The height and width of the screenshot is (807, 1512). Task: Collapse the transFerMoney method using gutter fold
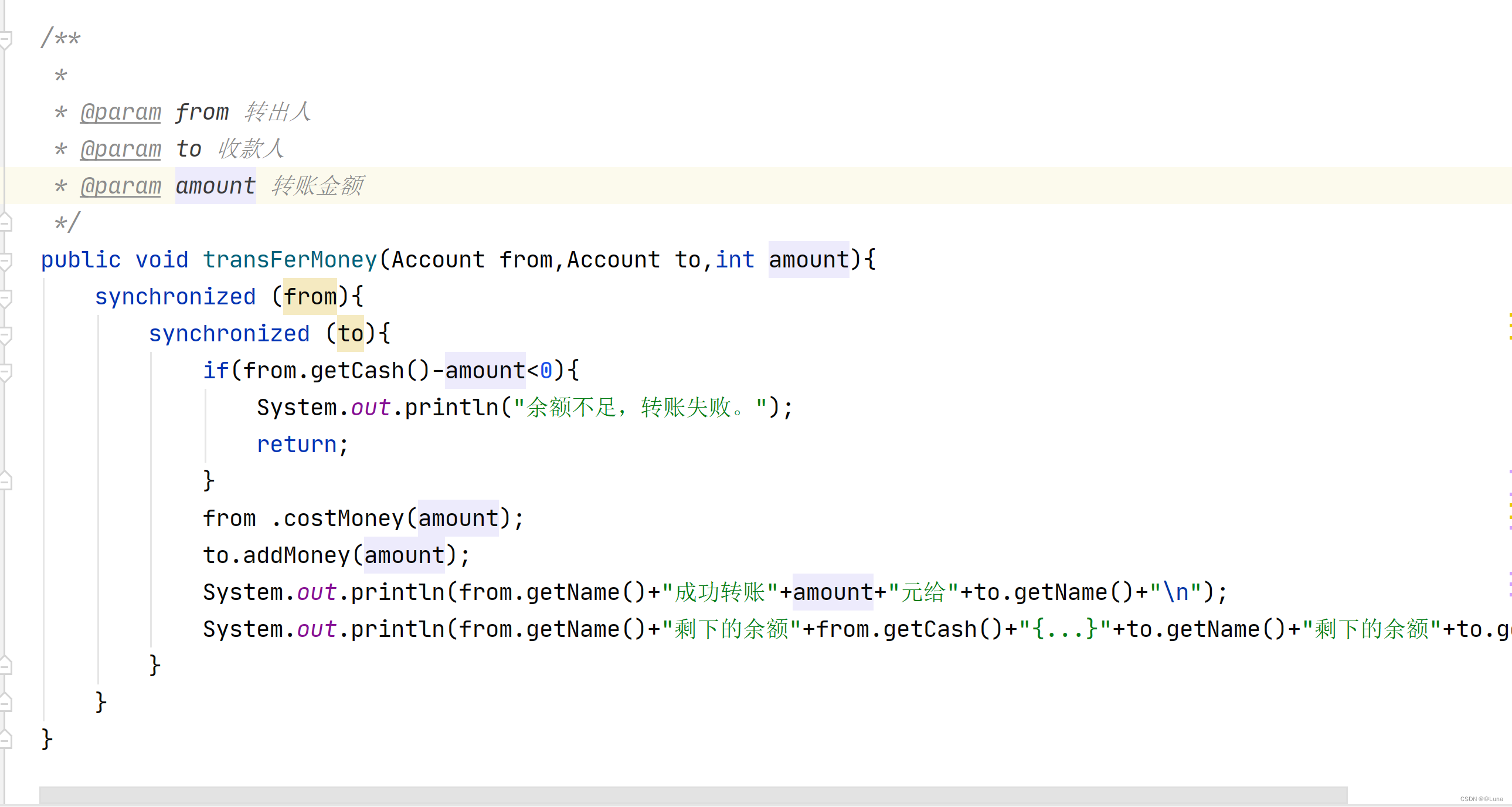pos(5,260)
